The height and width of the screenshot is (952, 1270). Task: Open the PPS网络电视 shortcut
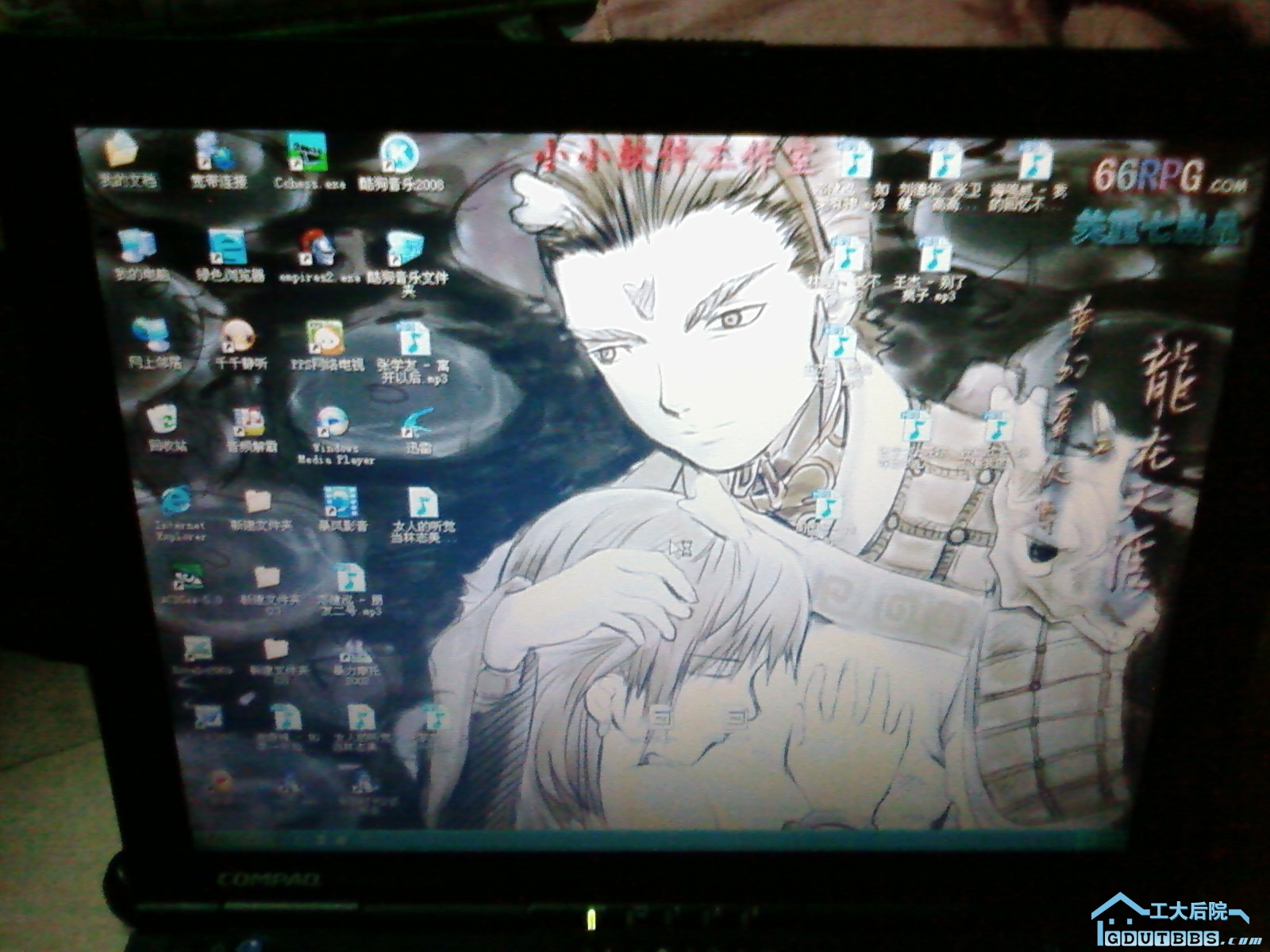(x=325, y=339)
